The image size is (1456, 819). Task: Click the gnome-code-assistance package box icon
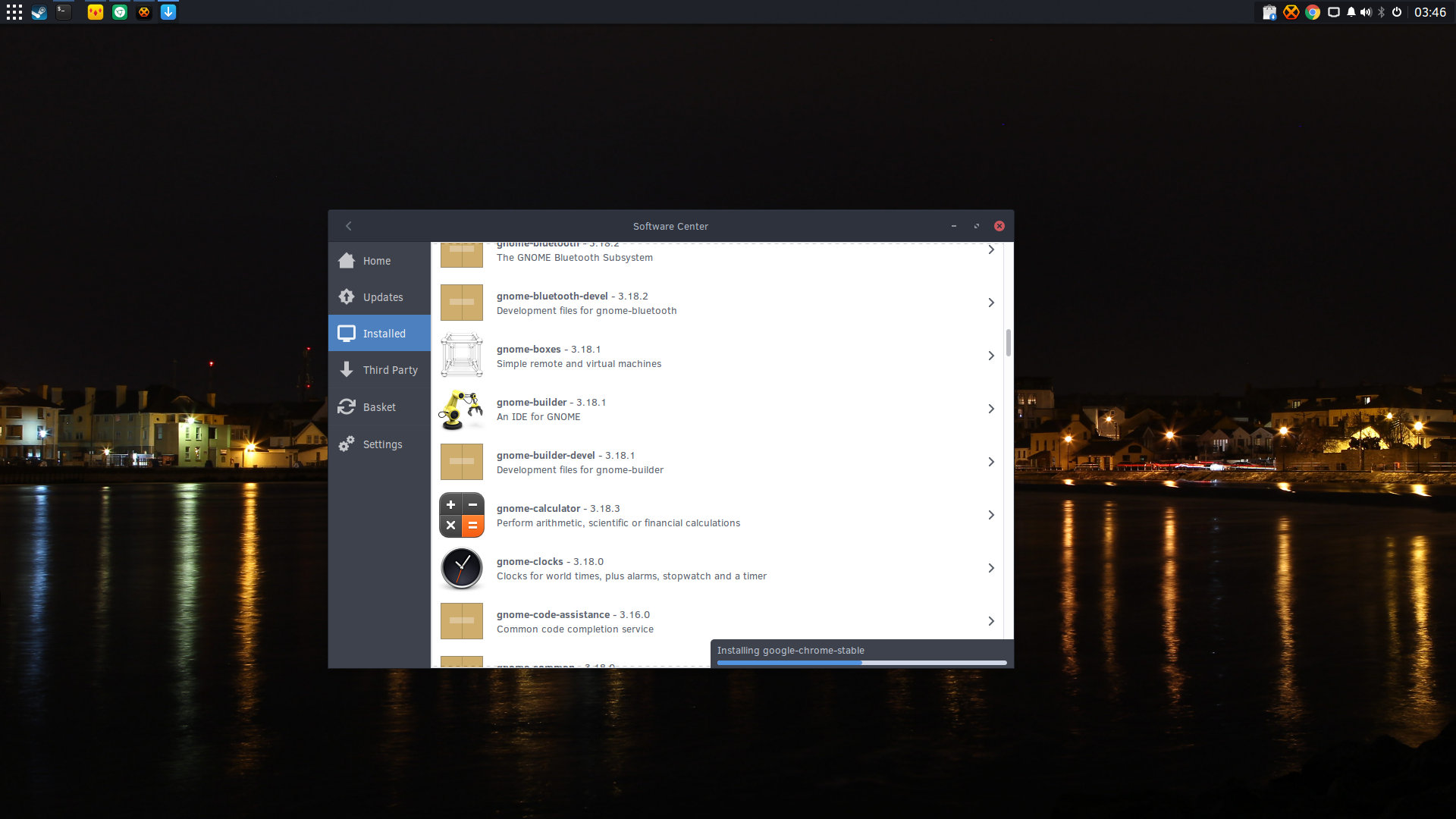(x=462, y=621)
